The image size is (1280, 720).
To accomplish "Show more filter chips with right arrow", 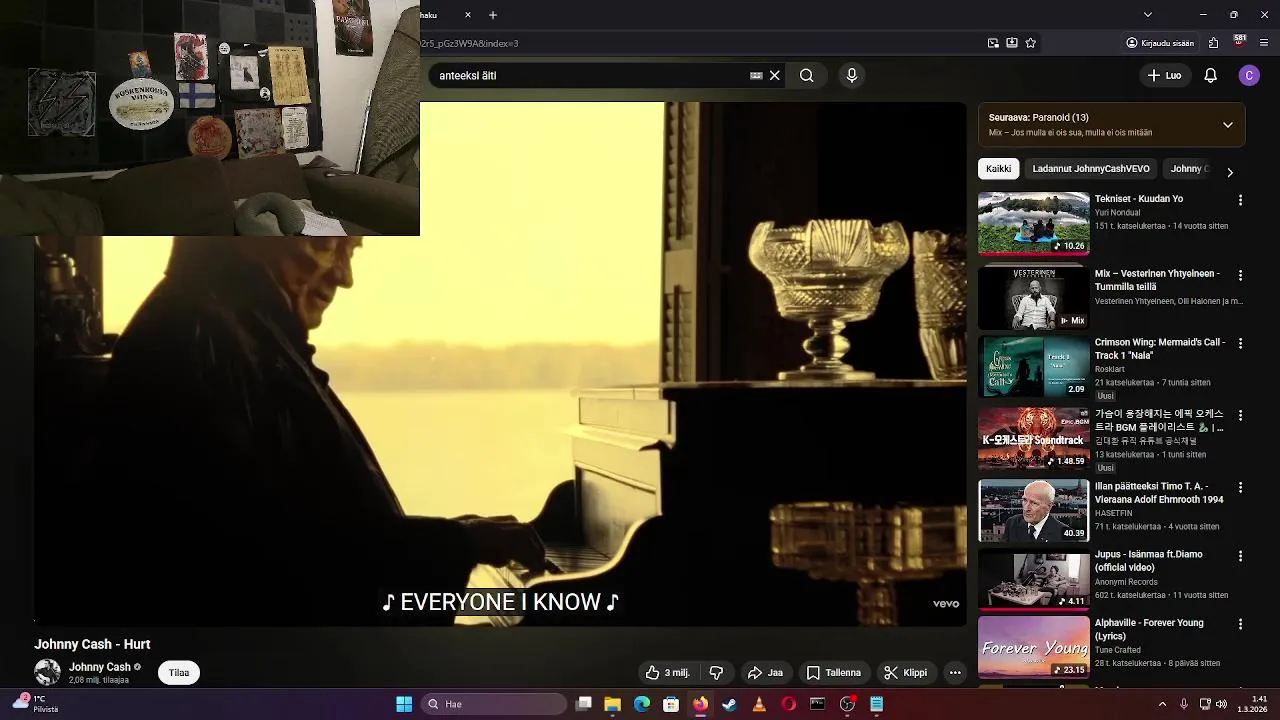I will 1230,172.
